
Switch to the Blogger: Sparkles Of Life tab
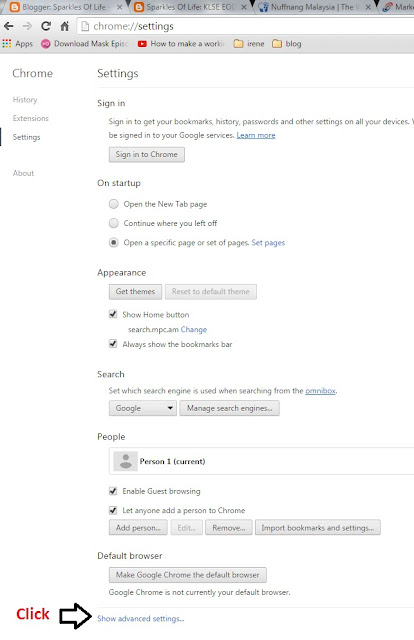coord(63,7)
